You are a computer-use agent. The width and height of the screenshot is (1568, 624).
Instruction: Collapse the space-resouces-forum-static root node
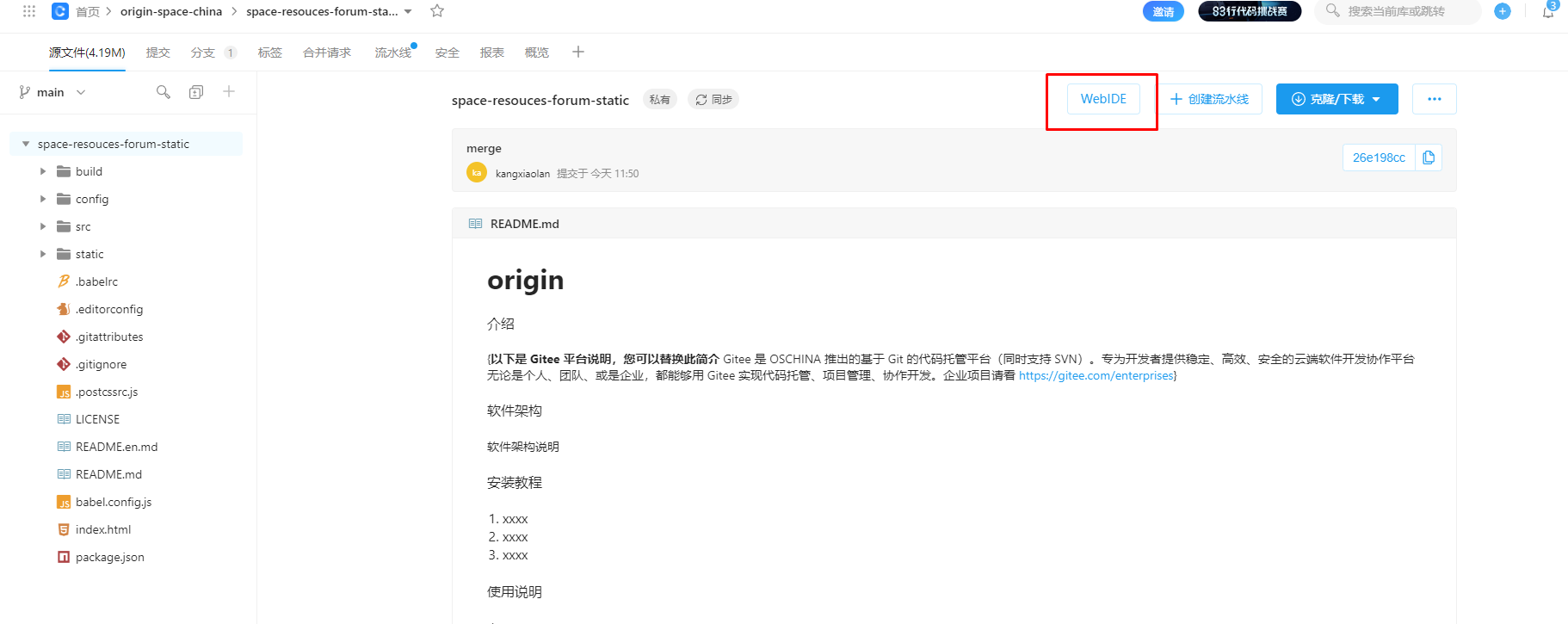tap(26, 144)
